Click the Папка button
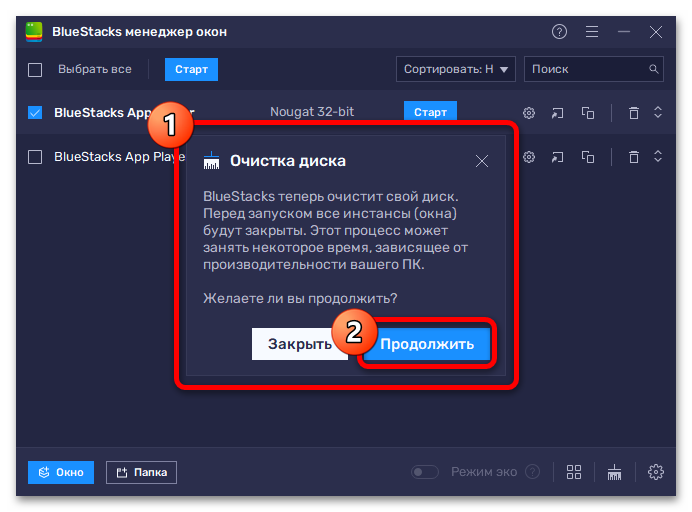Screen dimensions: 692x512 point(141,472)
